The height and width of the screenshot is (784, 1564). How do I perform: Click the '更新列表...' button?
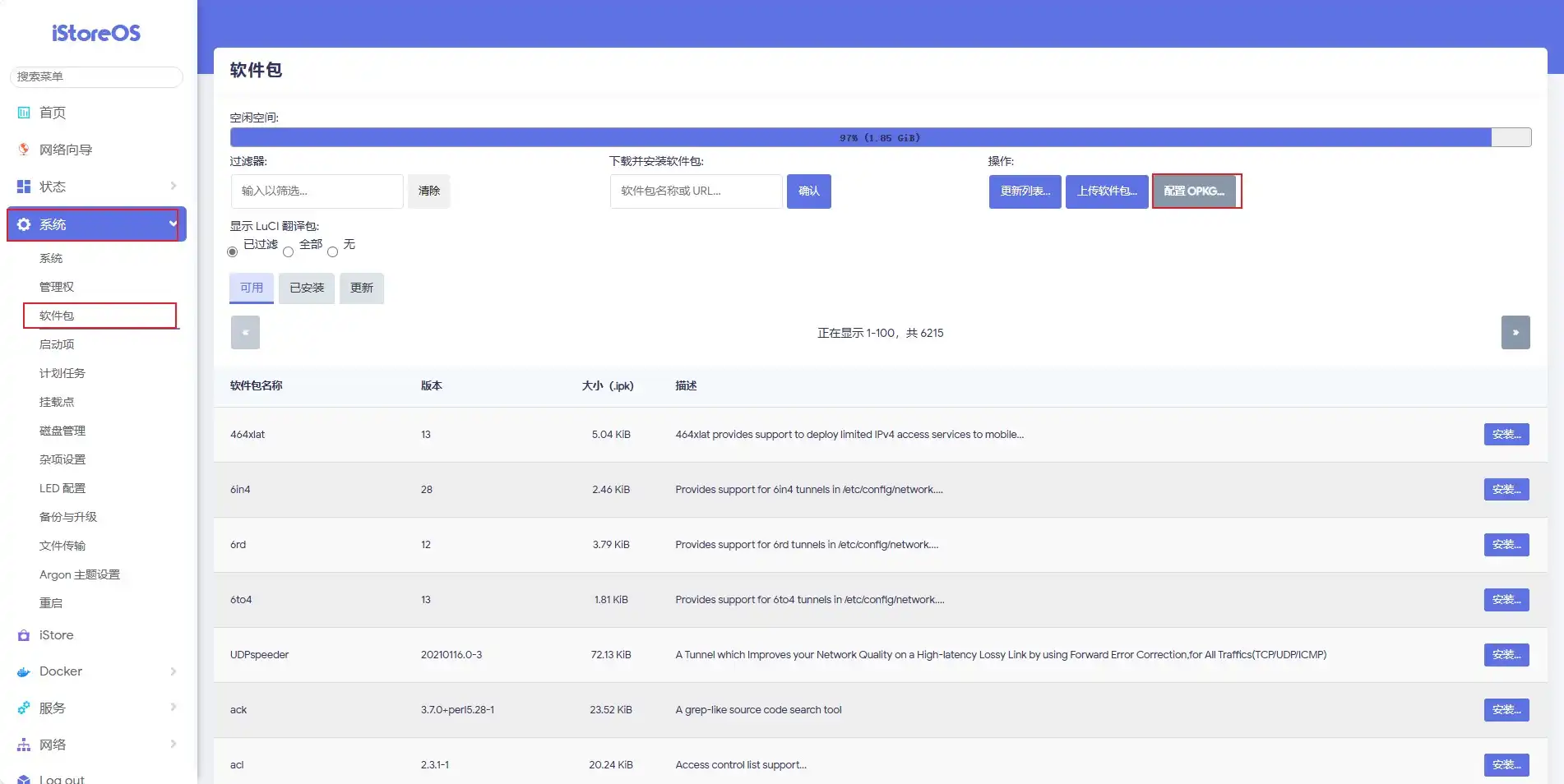pos(1025,191)
